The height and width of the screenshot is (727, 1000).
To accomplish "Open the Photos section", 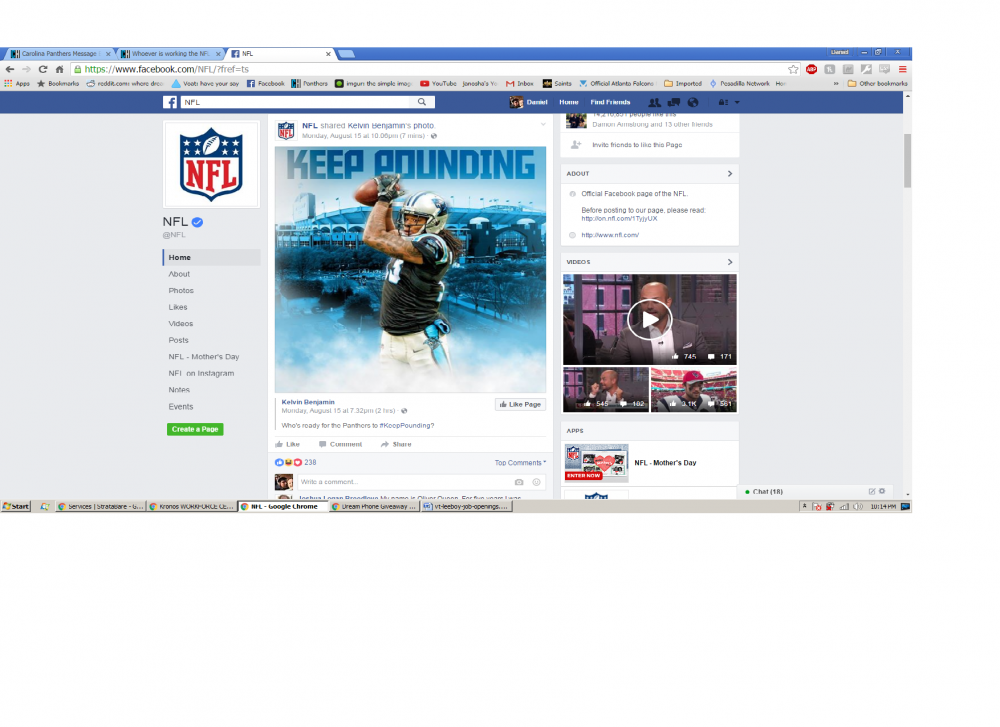I will (181, 291).
